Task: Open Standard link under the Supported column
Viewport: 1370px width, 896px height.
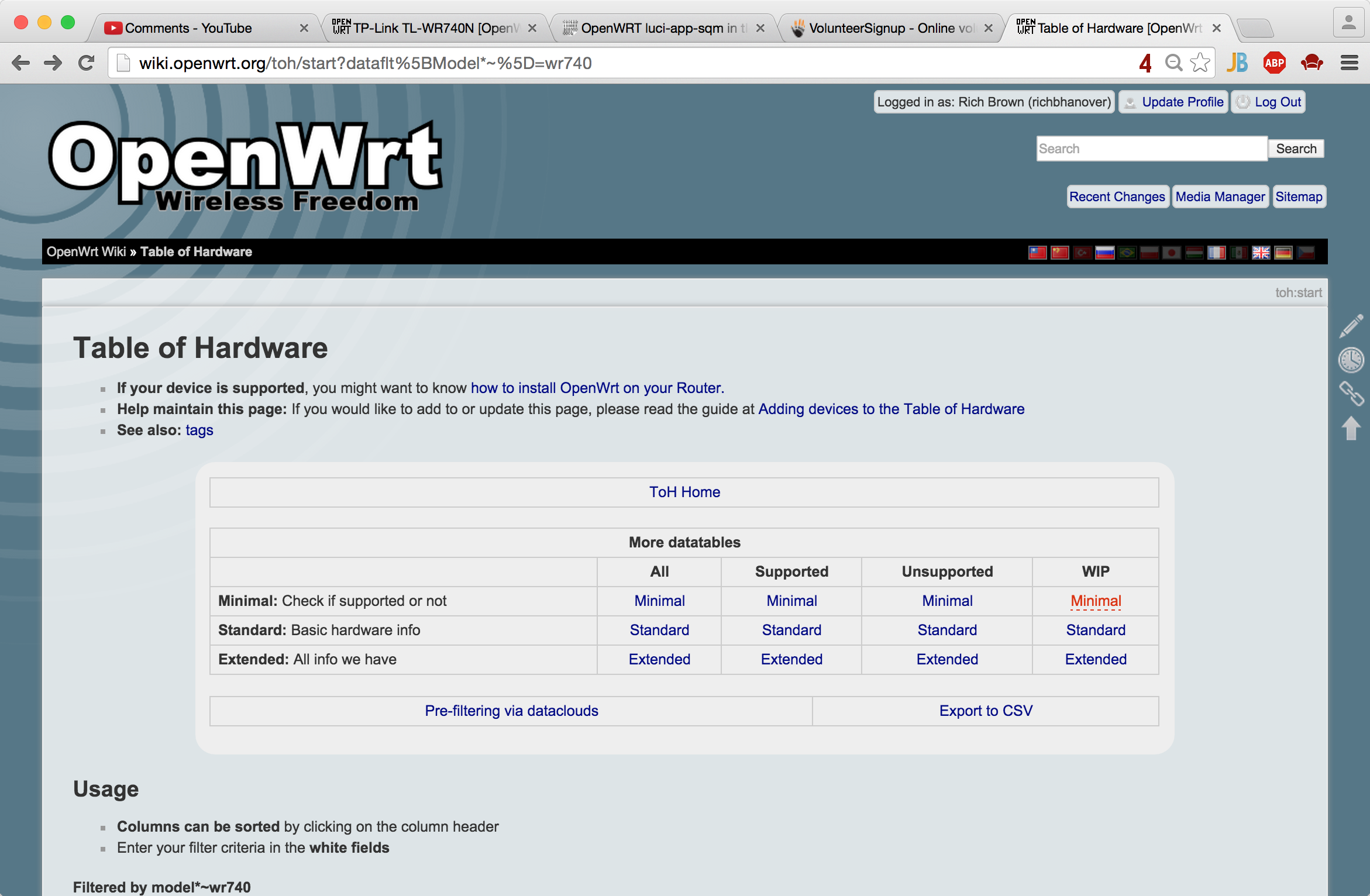Action: [791, 630]
